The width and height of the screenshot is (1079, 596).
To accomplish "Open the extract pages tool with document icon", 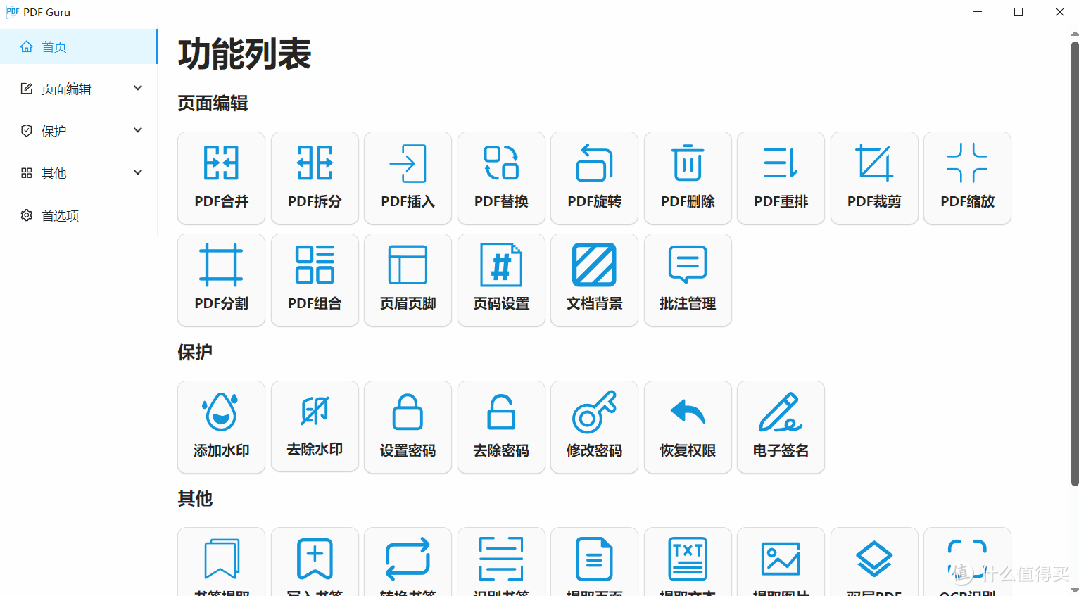I will [x=594, y=562].
